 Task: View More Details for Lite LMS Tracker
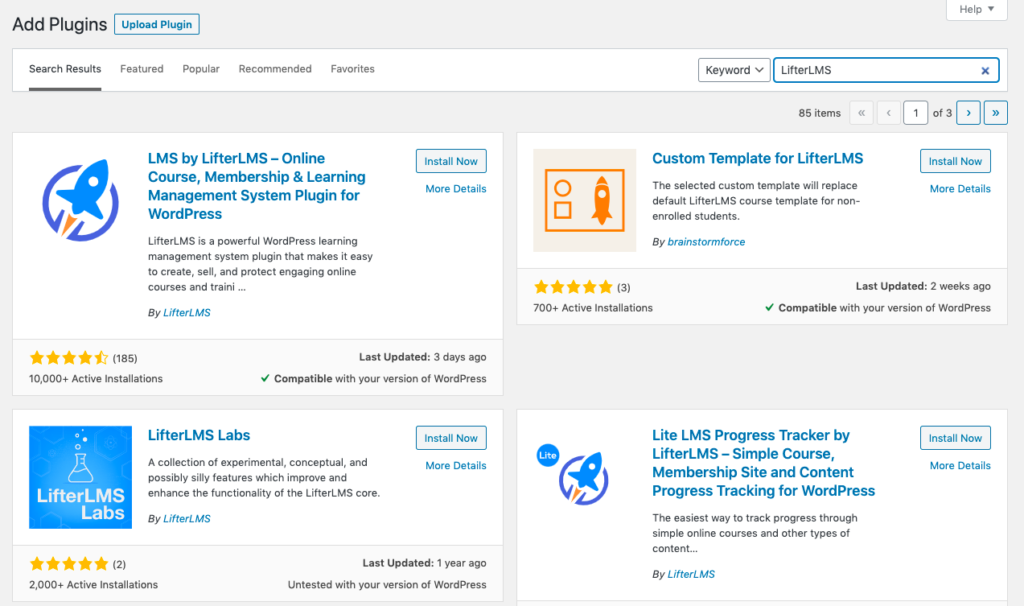tap(960, 466)
